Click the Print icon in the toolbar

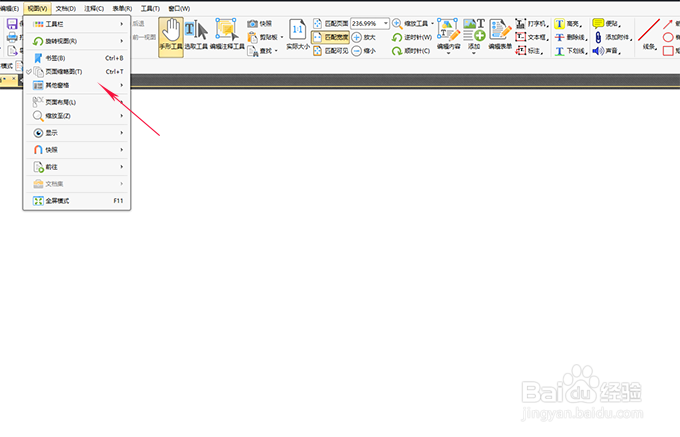(12, 37)
